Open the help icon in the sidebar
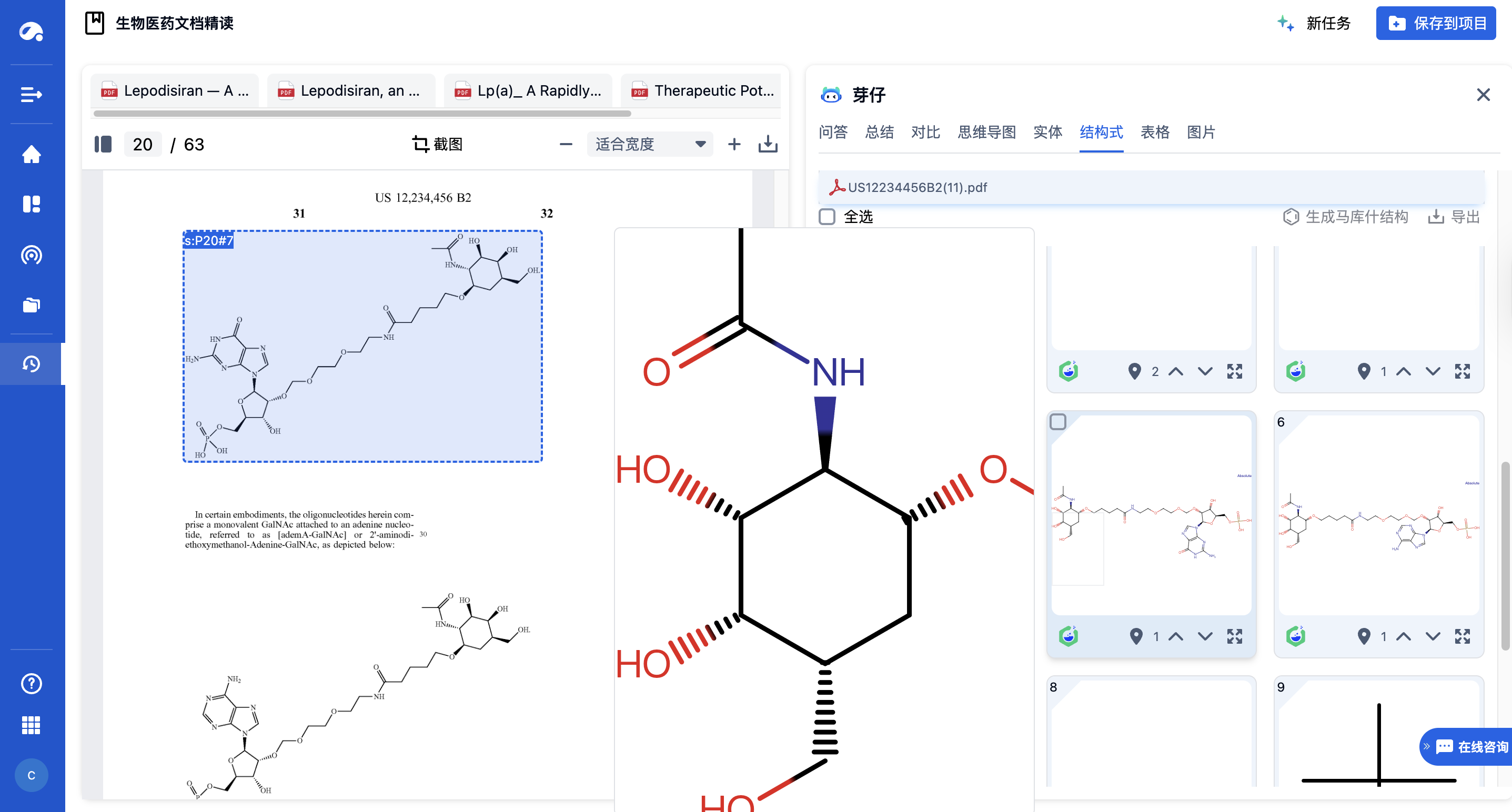 [32, 684]
